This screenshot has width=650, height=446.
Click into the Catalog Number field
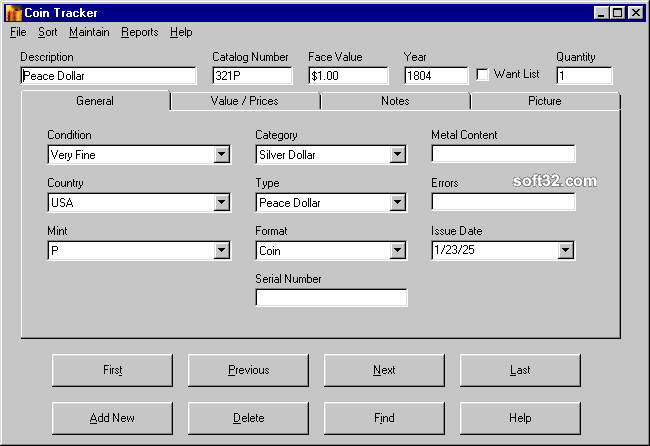pos(252,76)
